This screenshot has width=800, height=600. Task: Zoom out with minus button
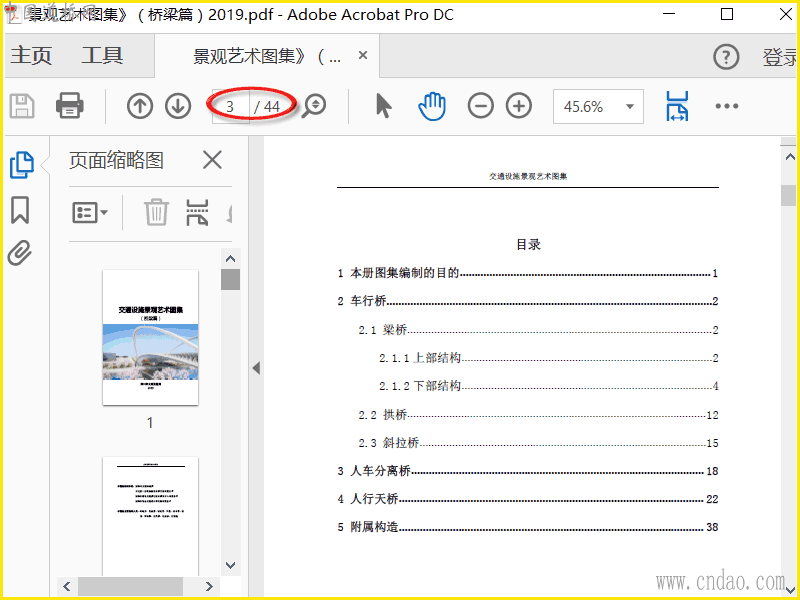tap(481, 106)
